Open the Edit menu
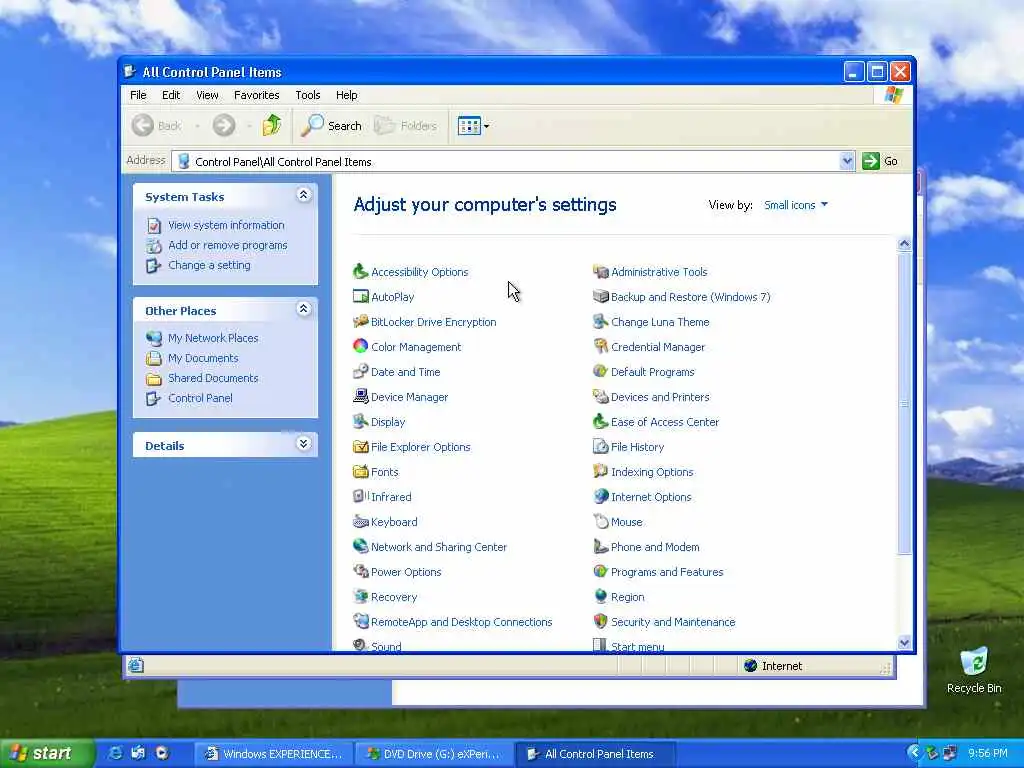 coord(171,95)
